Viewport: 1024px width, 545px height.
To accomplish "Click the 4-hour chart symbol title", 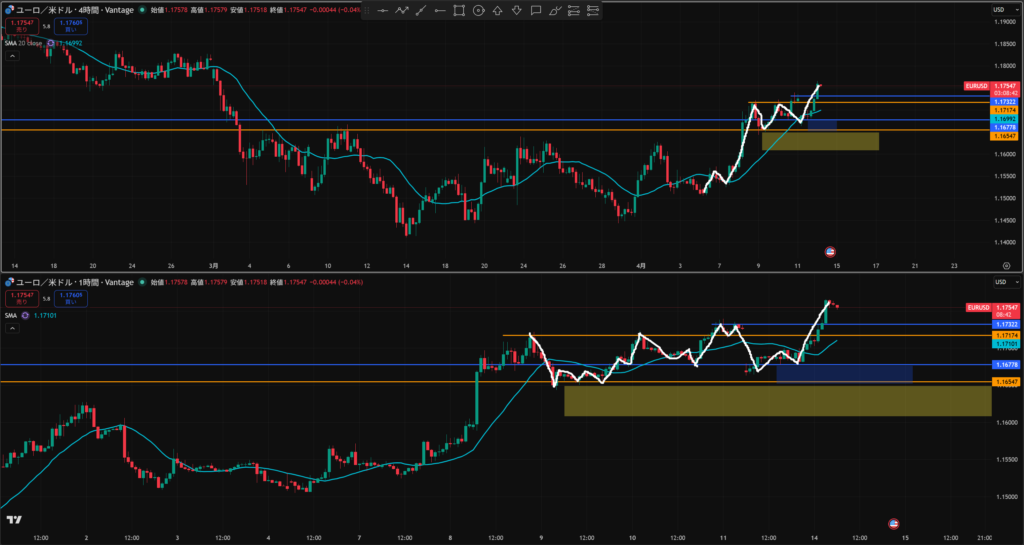I will 70,9.
